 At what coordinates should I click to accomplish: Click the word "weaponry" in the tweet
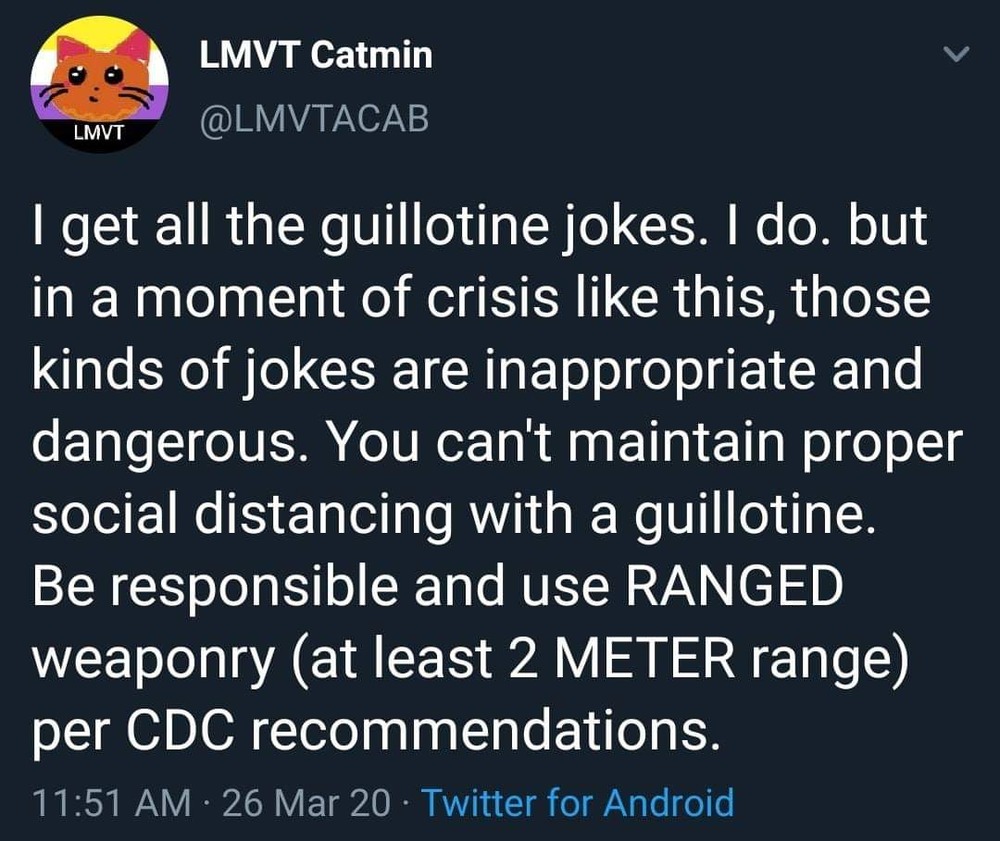click(x=163, y=661)
